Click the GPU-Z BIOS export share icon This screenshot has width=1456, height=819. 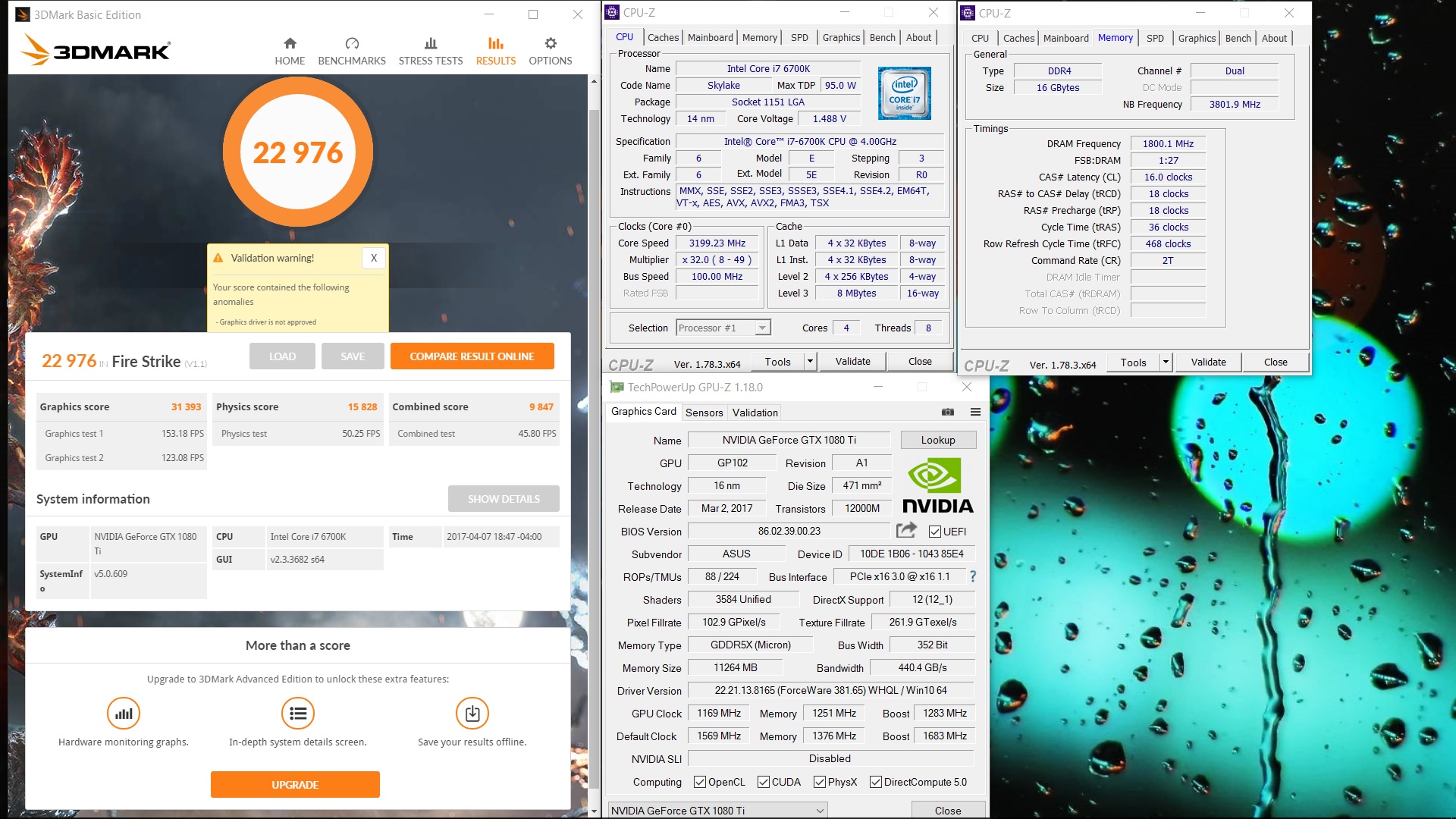(906, 530)
